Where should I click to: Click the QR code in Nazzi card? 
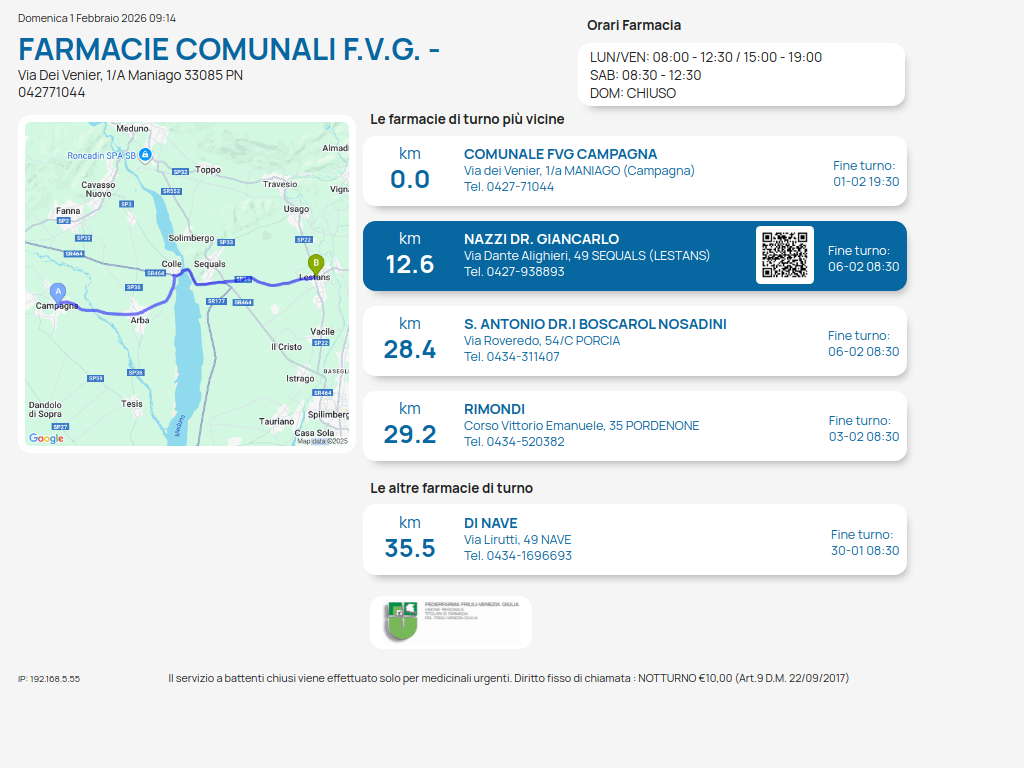tap(784, 255)
